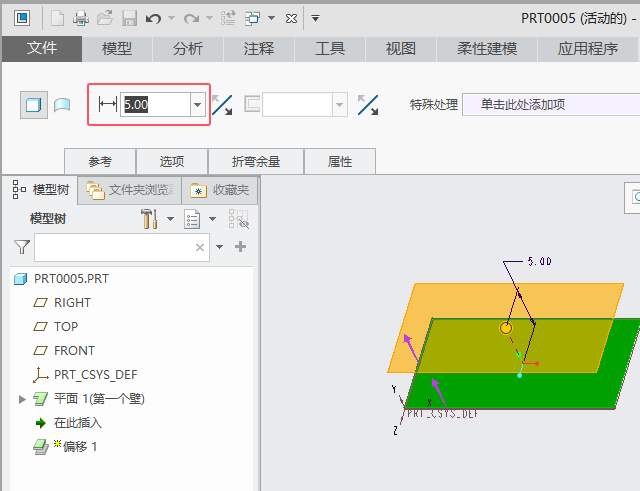Open the customize quick access toolbar dropdown
Image resolution: width=640 pixels, height=491 pixels.
316,18
